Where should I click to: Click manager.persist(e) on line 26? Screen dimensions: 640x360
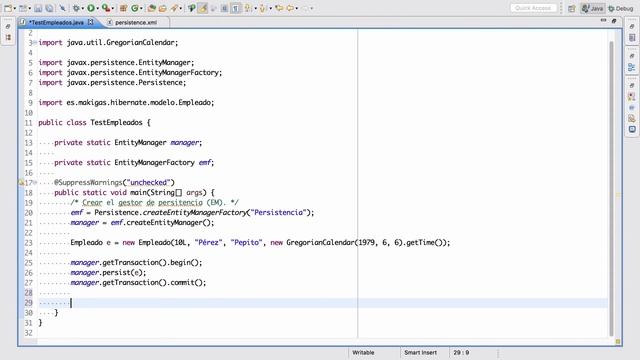point(108,272)
